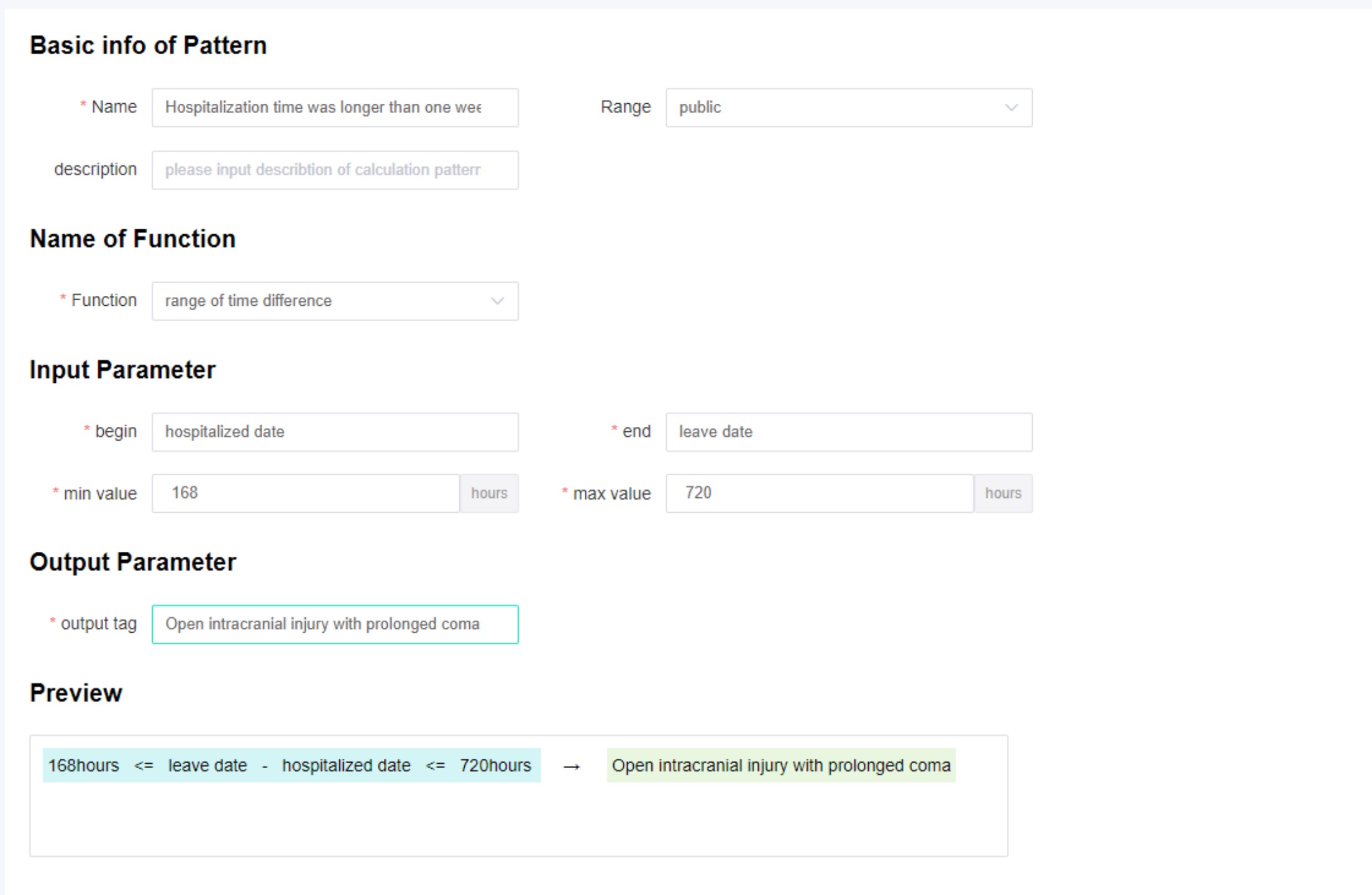Screen dimensions: 1372x895
Task: Click the chevron arrow in the Range selector
Action: (1011, 108)
